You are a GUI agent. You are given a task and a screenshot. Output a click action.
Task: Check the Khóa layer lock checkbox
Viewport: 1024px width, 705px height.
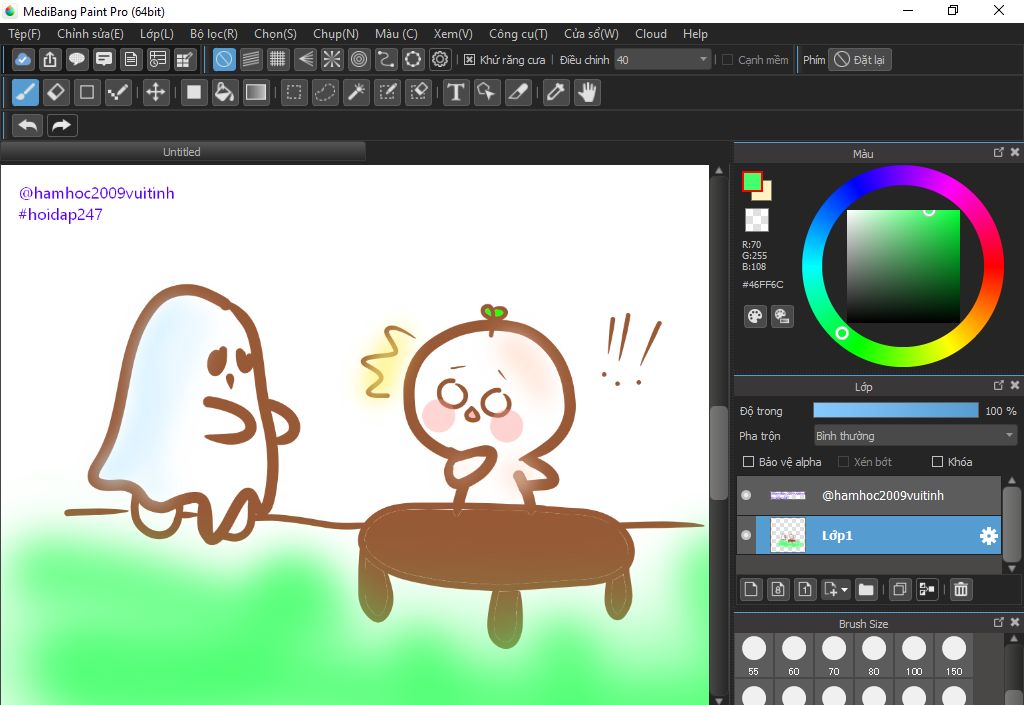coord(937,462)
